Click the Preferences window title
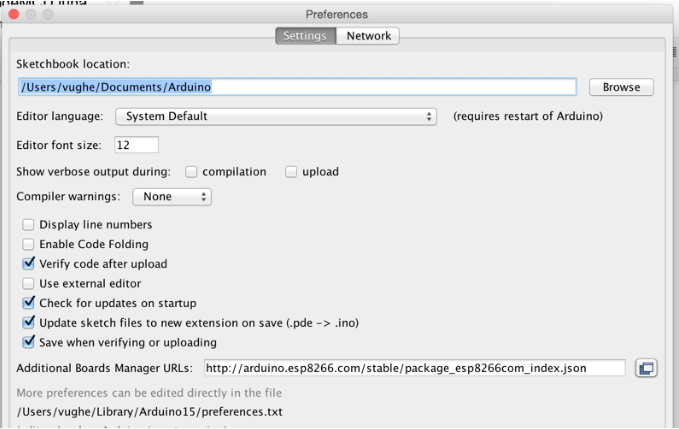The height and width of the screenshot is (429, 679). click(336, 14)
